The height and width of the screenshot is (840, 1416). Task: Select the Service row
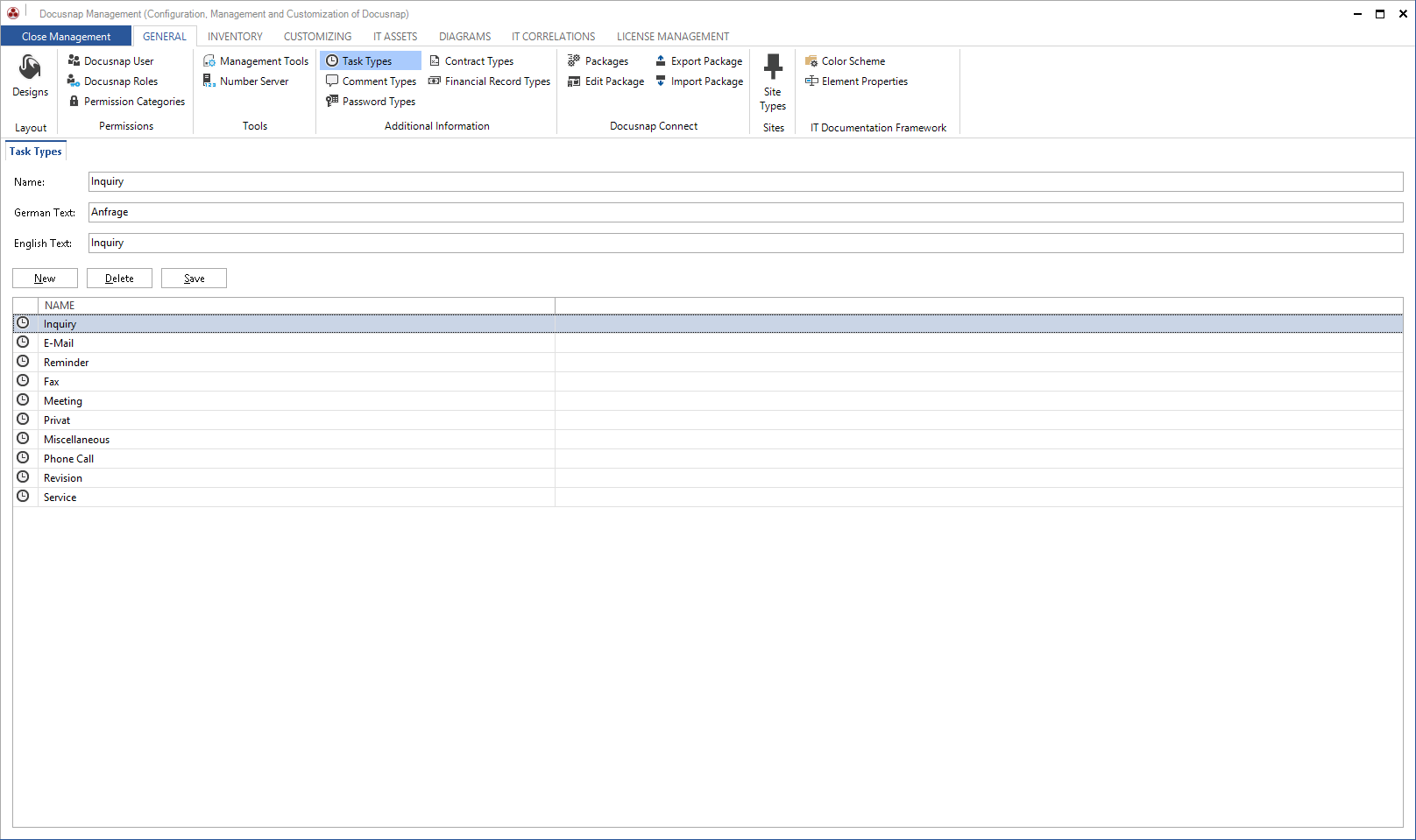[x=708, y=497]
